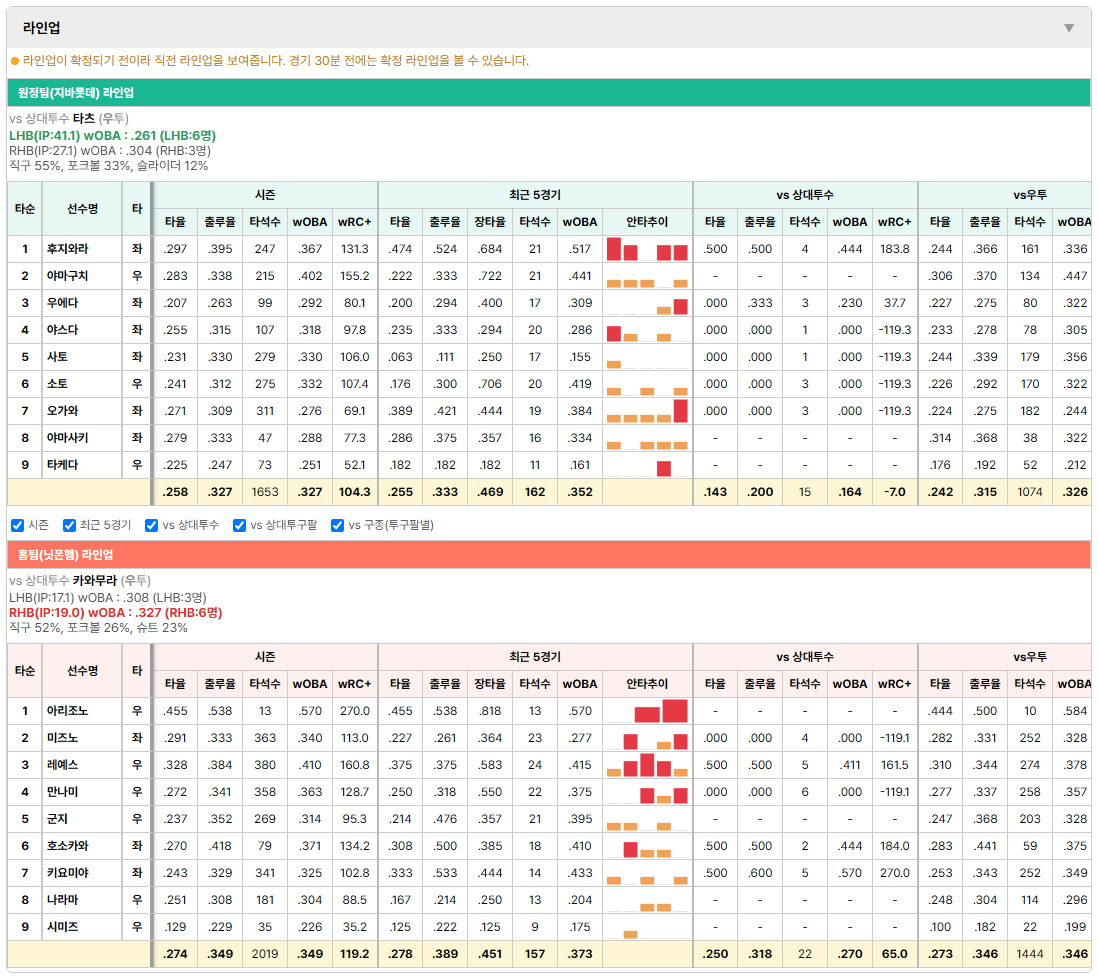Click 호소카와's hit trend bar chart

(x=647, y=846)
